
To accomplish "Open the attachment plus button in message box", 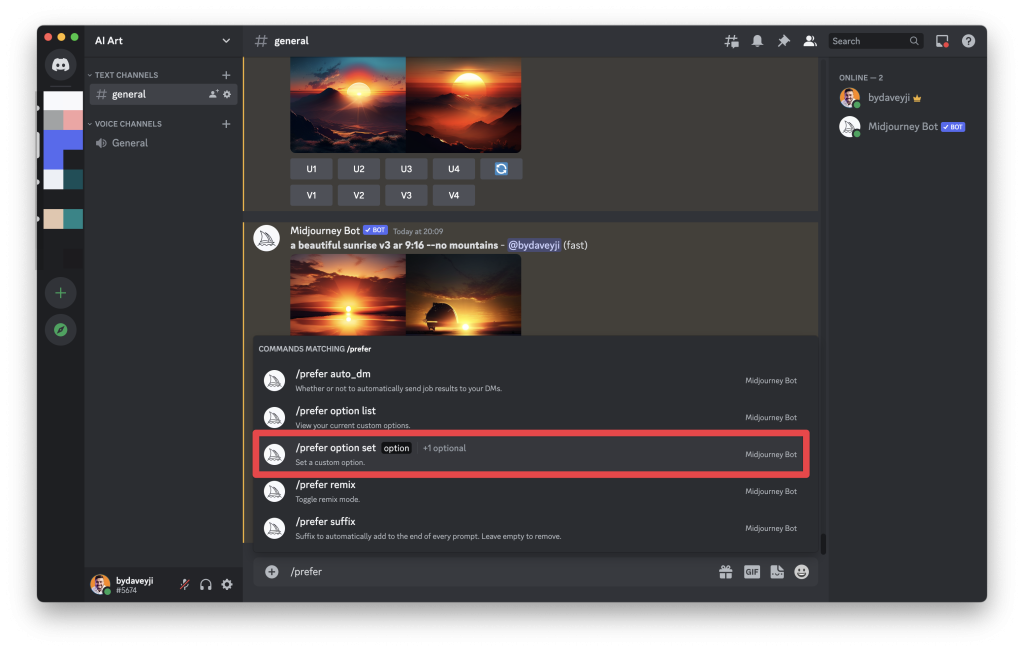I will pyautogui.click(x=272, y=572).
